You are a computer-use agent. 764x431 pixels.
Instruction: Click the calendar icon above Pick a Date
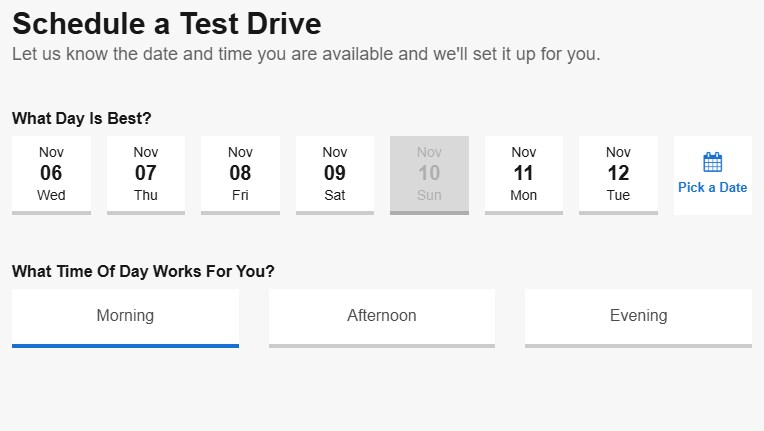coord(712,162)
